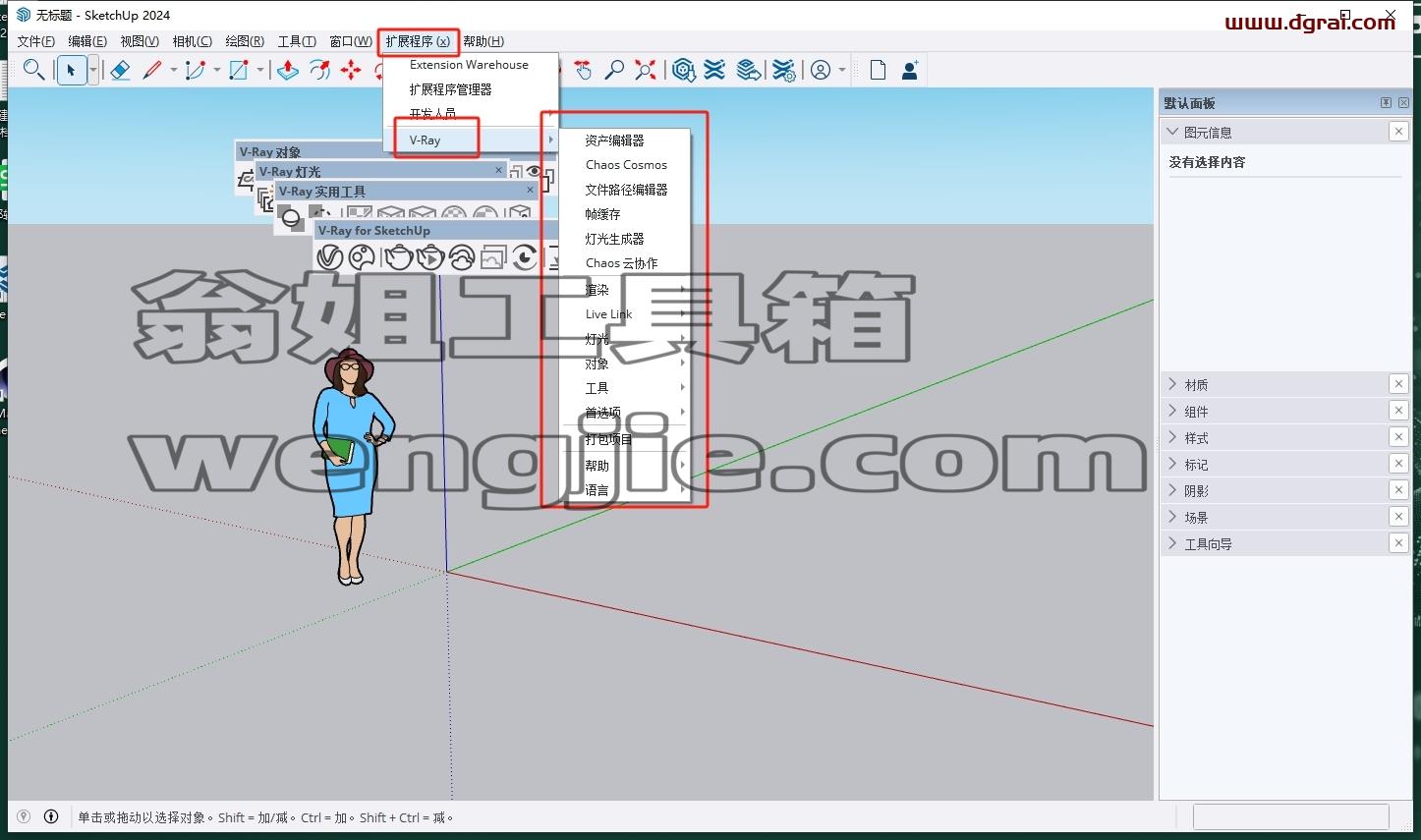Open Chaos Cosmos browser icon in V-Ray toolbar
1421x840 pixels.
(x=363, y=257)
